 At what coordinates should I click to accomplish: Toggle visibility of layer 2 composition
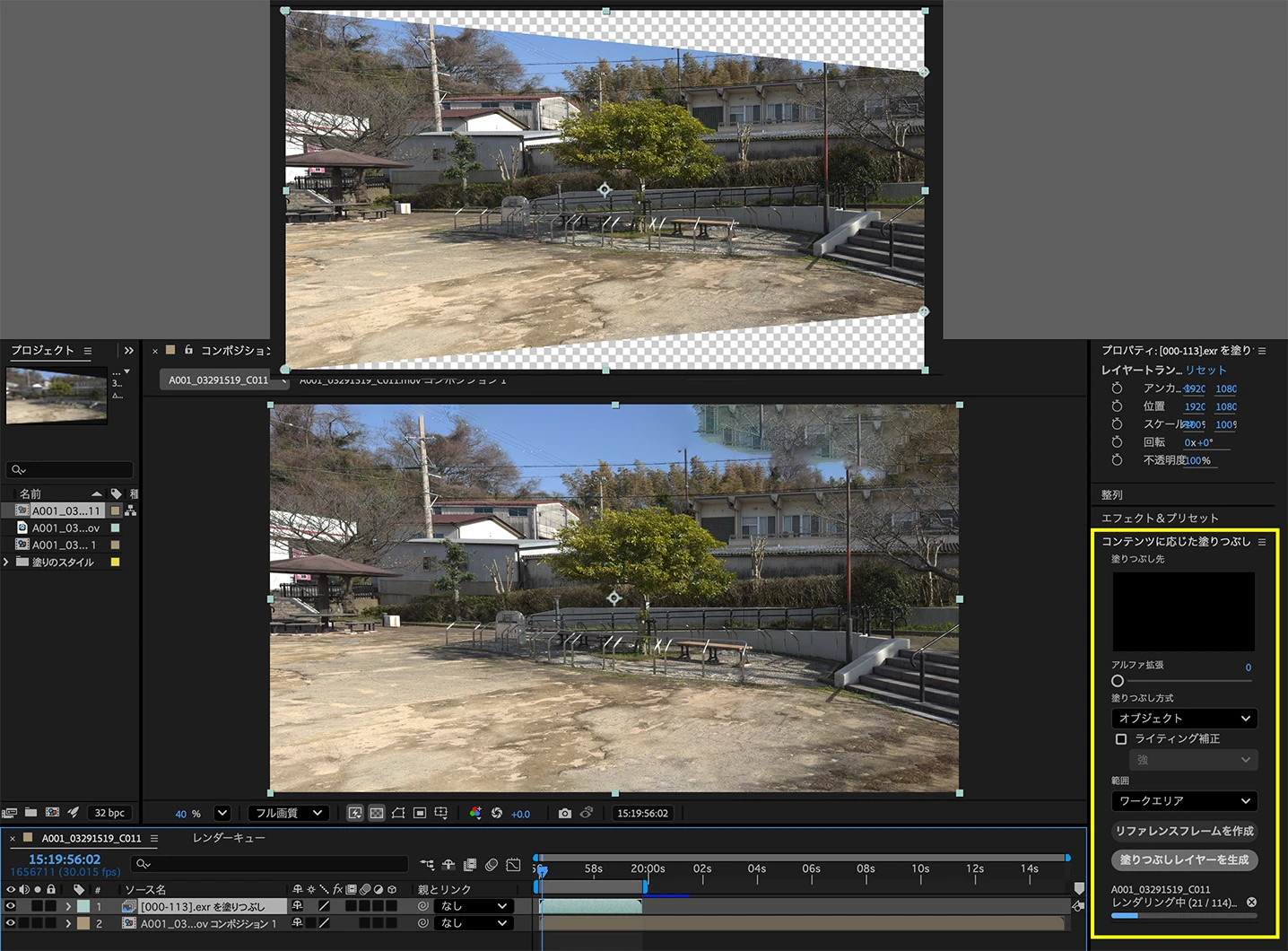coord(11,923)
